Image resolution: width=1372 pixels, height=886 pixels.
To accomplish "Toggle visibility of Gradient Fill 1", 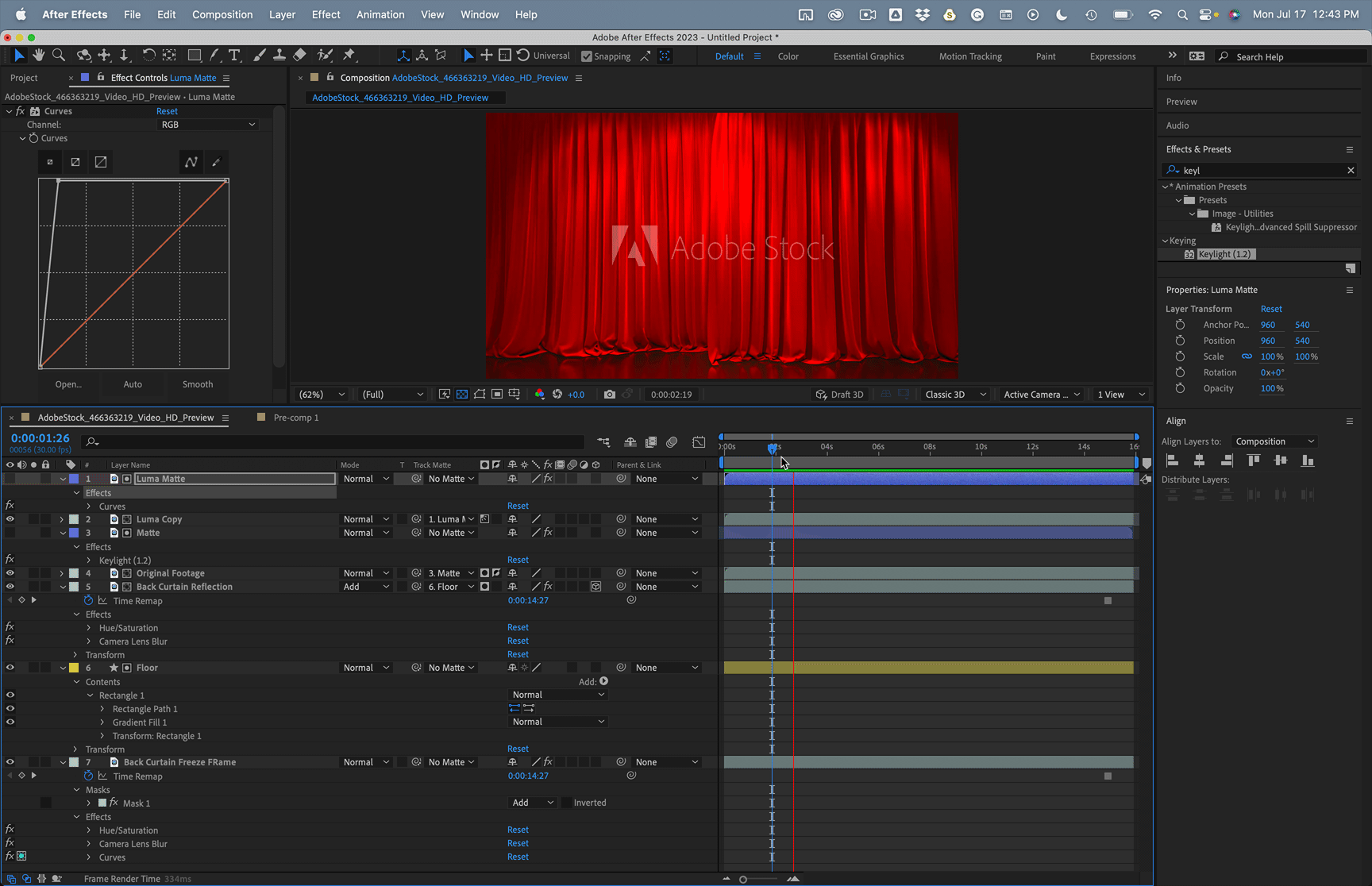I will coord(10,722).
